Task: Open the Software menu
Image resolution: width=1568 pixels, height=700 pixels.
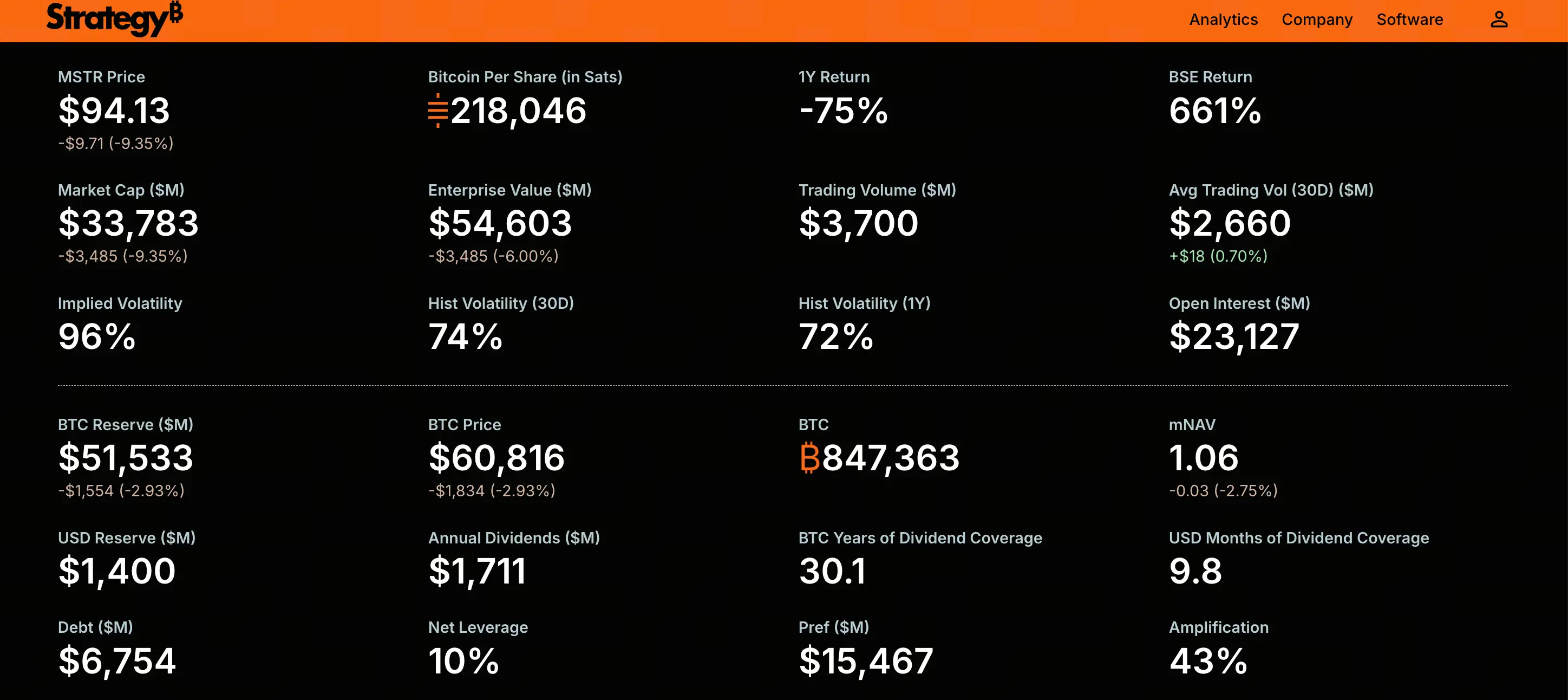Action: 1409,20
